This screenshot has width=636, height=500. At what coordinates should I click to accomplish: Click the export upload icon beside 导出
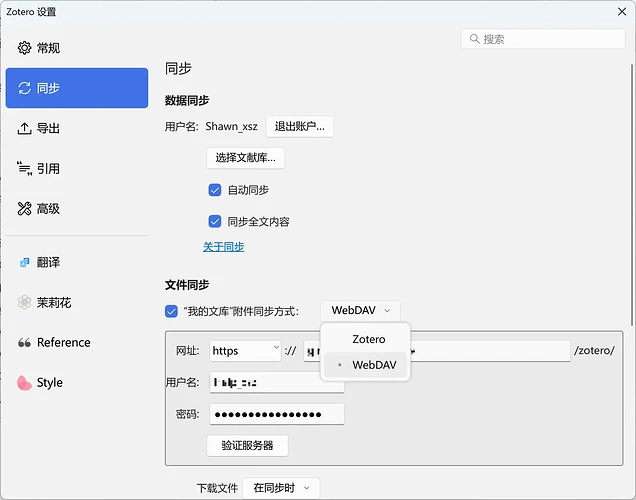(x=24, y=128)
